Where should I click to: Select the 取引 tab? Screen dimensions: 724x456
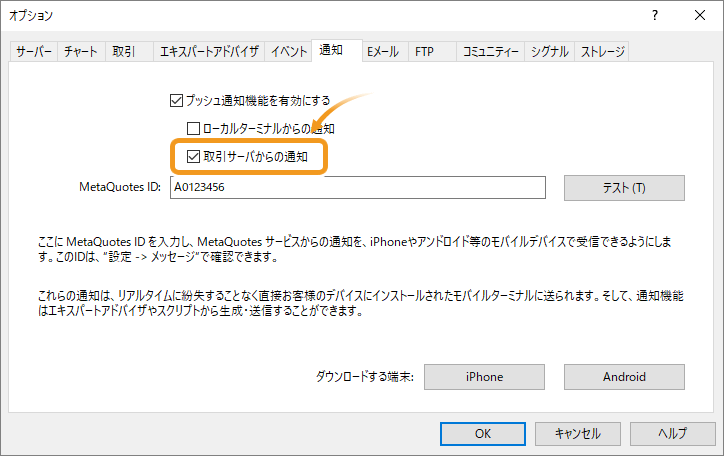click(129, 51)
